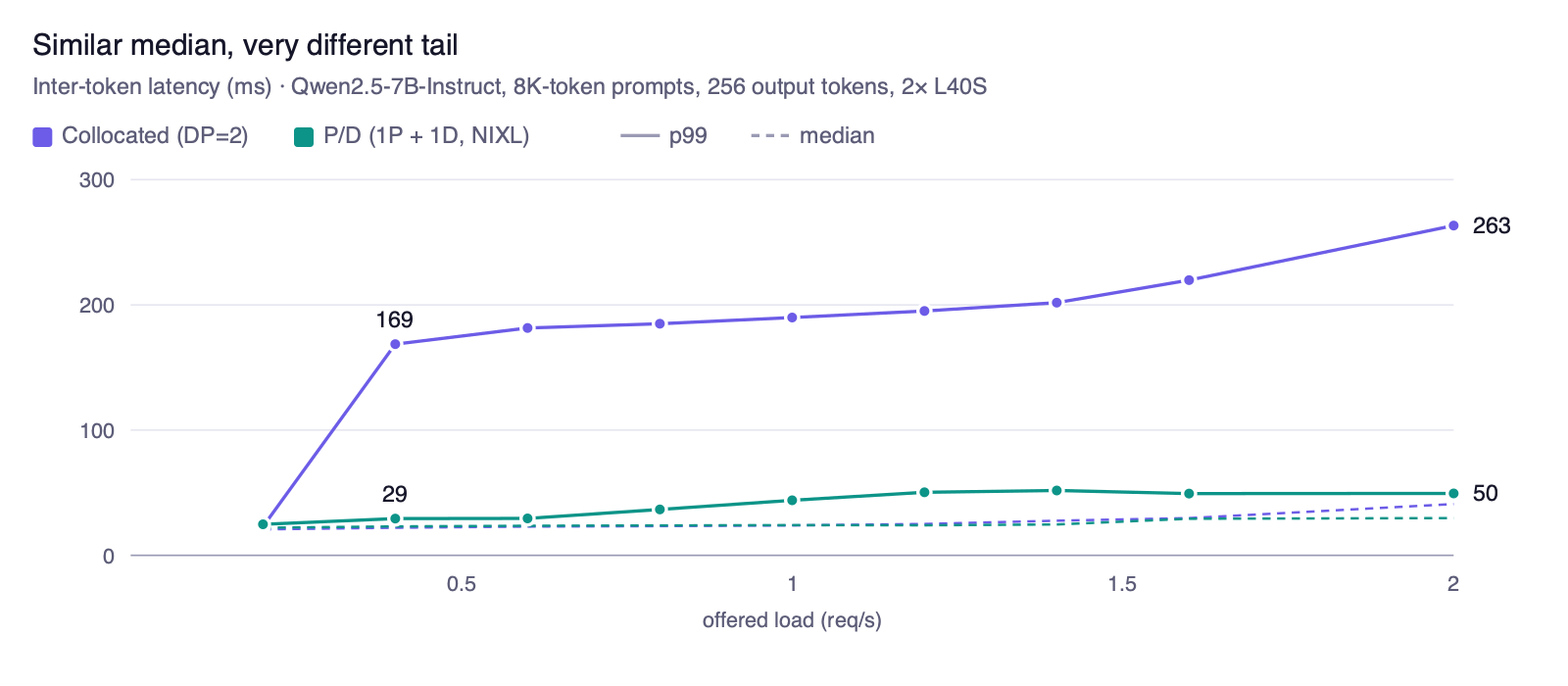Image resolution: width=1568 pixels, height=686 pixels.
Task: Click the offered load (req/s) axis label
Action: 792,620
